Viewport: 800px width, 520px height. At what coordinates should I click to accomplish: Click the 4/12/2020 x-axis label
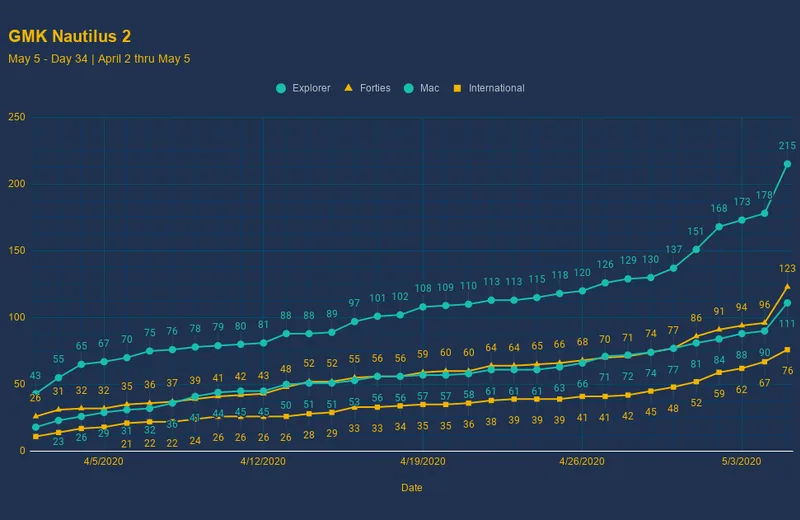tap(263, 461)
